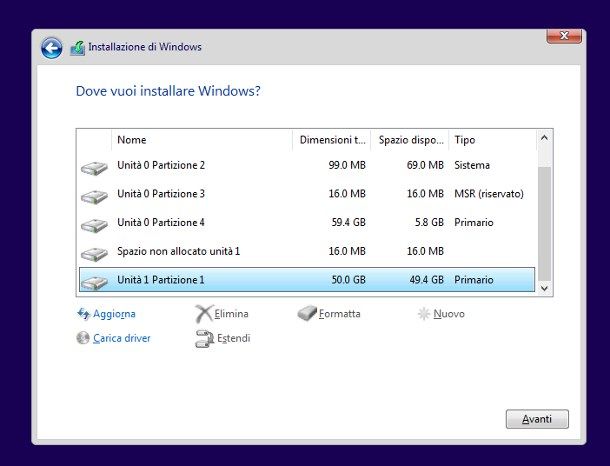Click the Sistema type cell
The width and height of the screenshot is (610, 466).
point(472,165)
